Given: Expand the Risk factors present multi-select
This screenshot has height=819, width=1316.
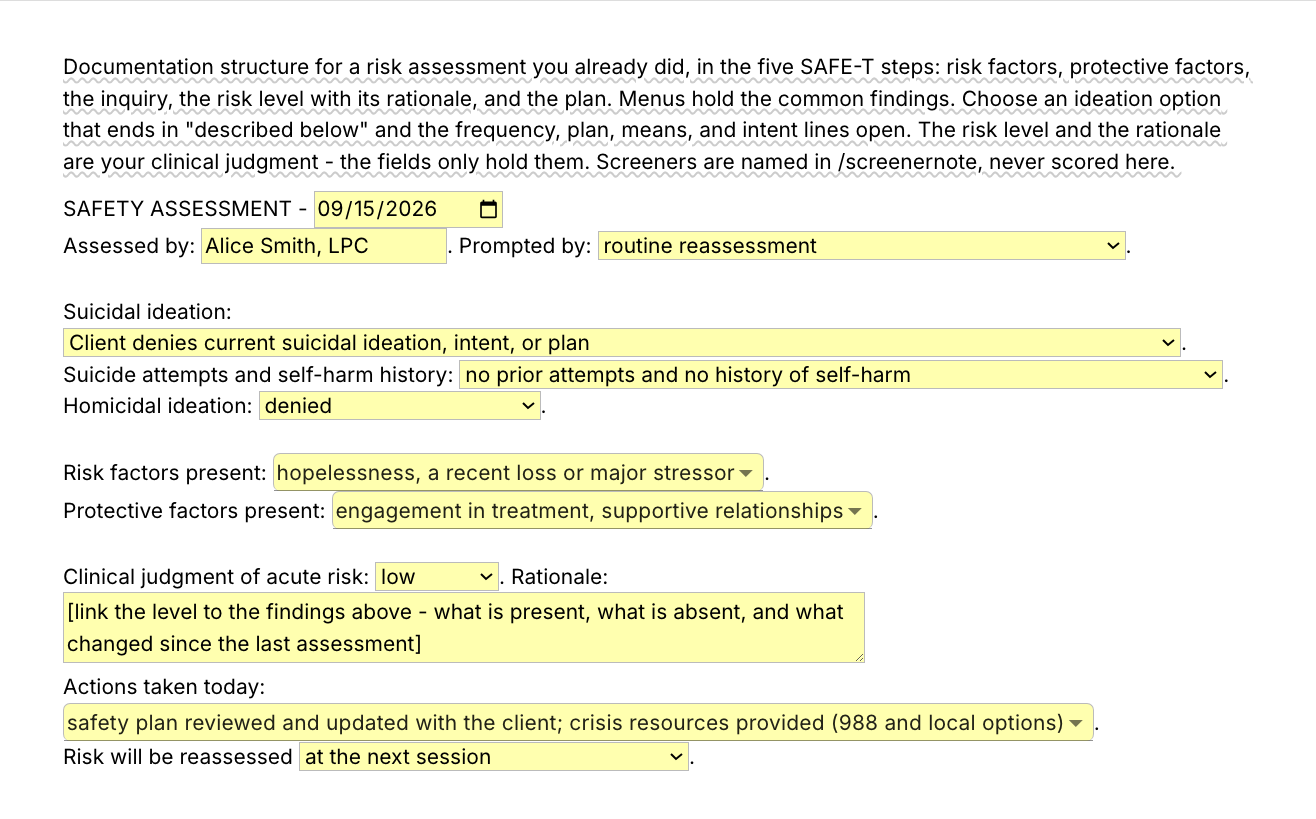Looking at the screenshot, I should 518,473.
